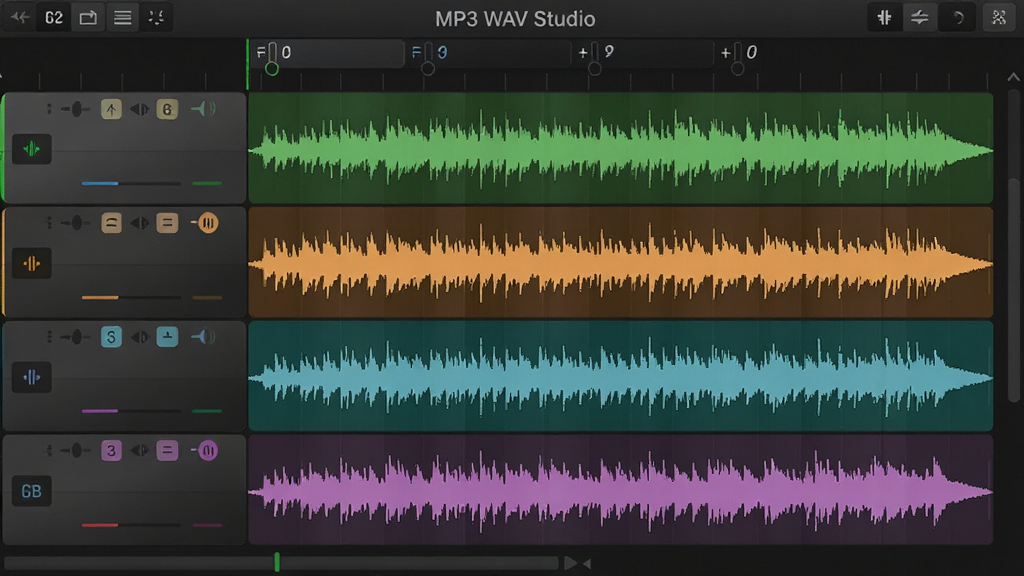Select the orange waveform clip
The image size is (1024, 576).
pos(621,262)
